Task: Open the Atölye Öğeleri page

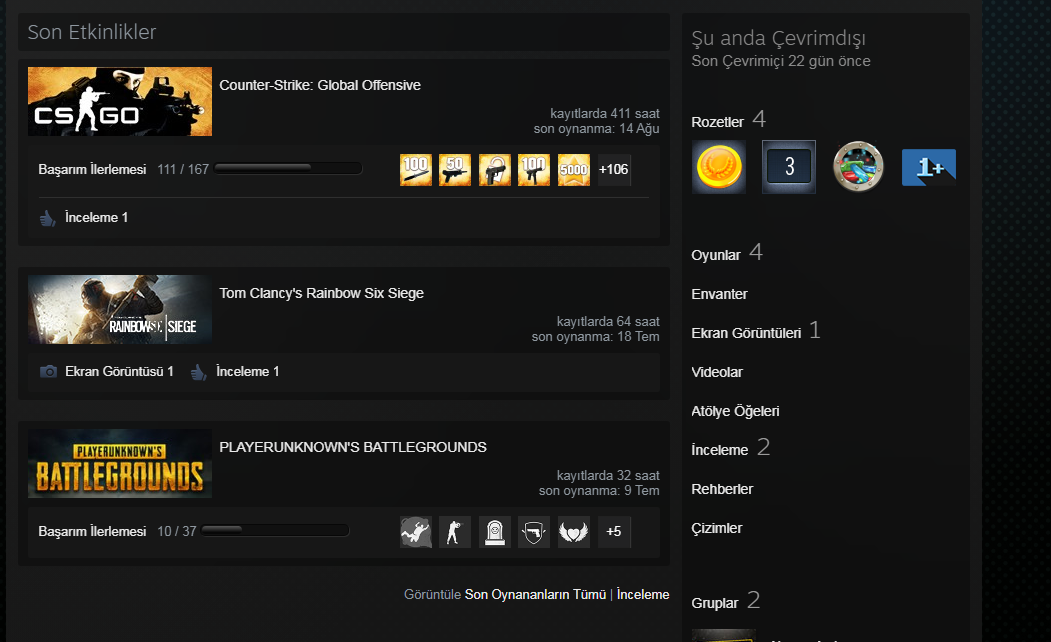Action: [x=735, y=411]
